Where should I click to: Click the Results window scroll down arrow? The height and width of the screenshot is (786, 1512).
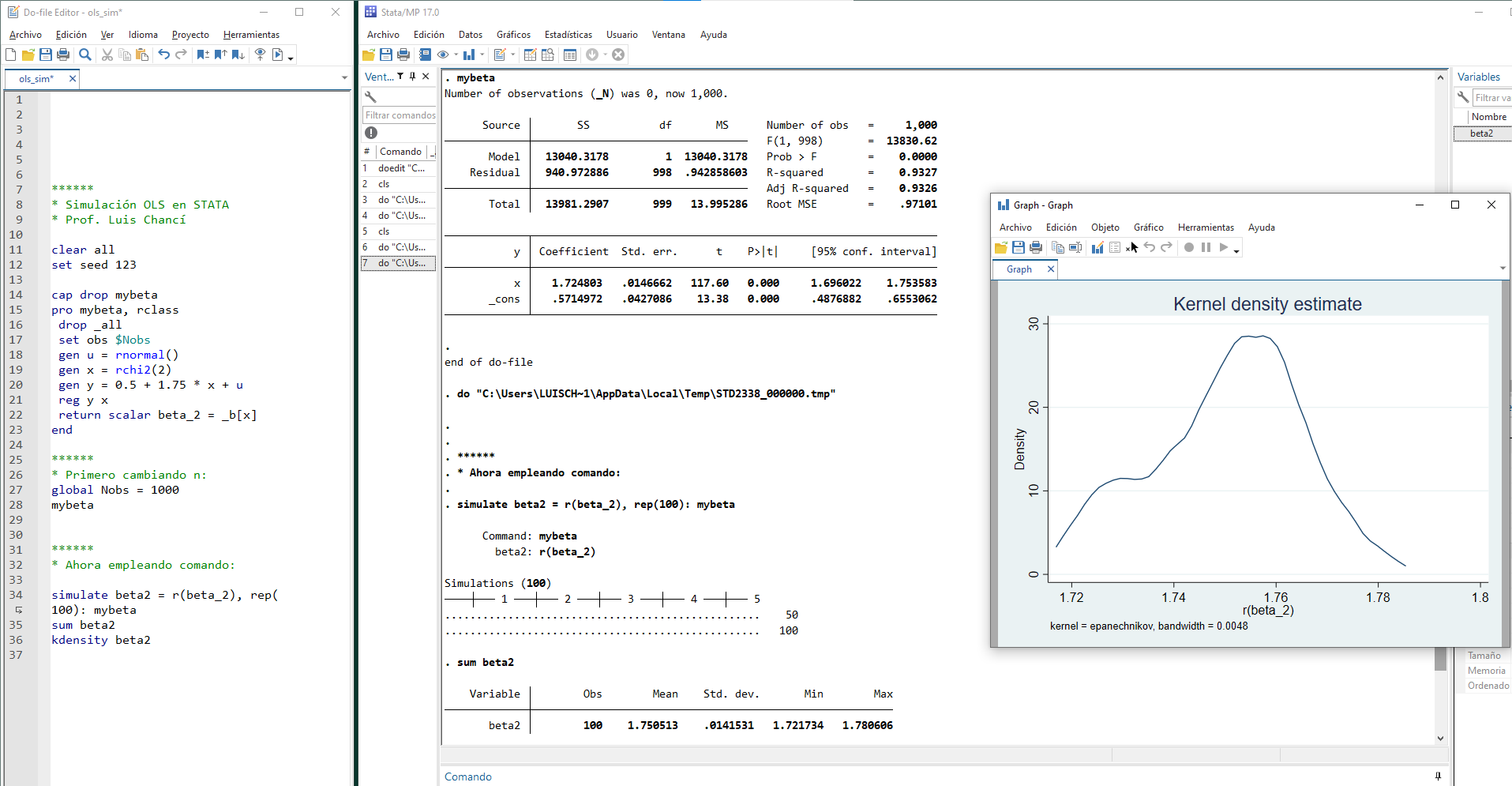pos(1440,739)
